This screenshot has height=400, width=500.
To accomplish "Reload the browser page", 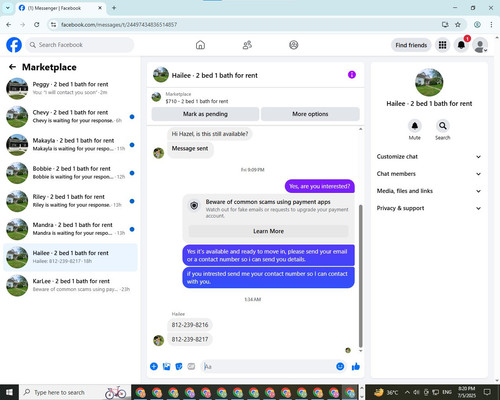I will (x=37, y=25).
